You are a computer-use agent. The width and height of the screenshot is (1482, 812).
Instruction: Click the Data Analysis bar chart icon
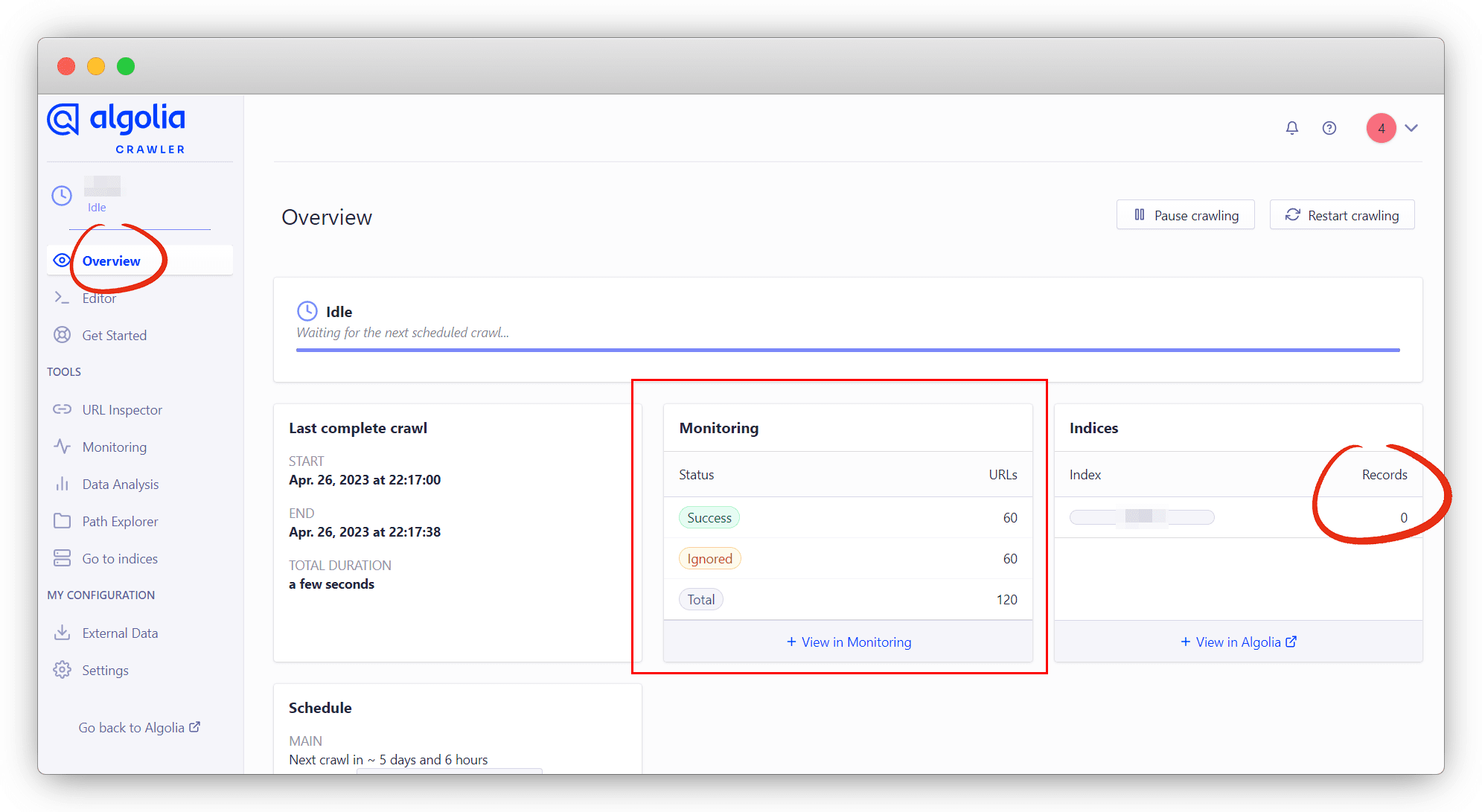[62, 484]
